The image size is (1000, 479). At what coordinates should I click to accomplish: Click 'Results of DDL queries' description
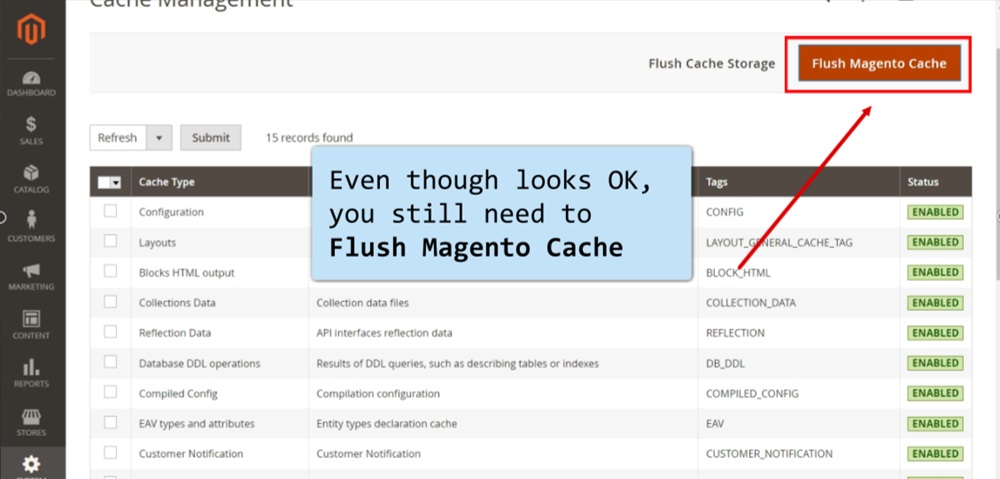(x=457, y=364)
